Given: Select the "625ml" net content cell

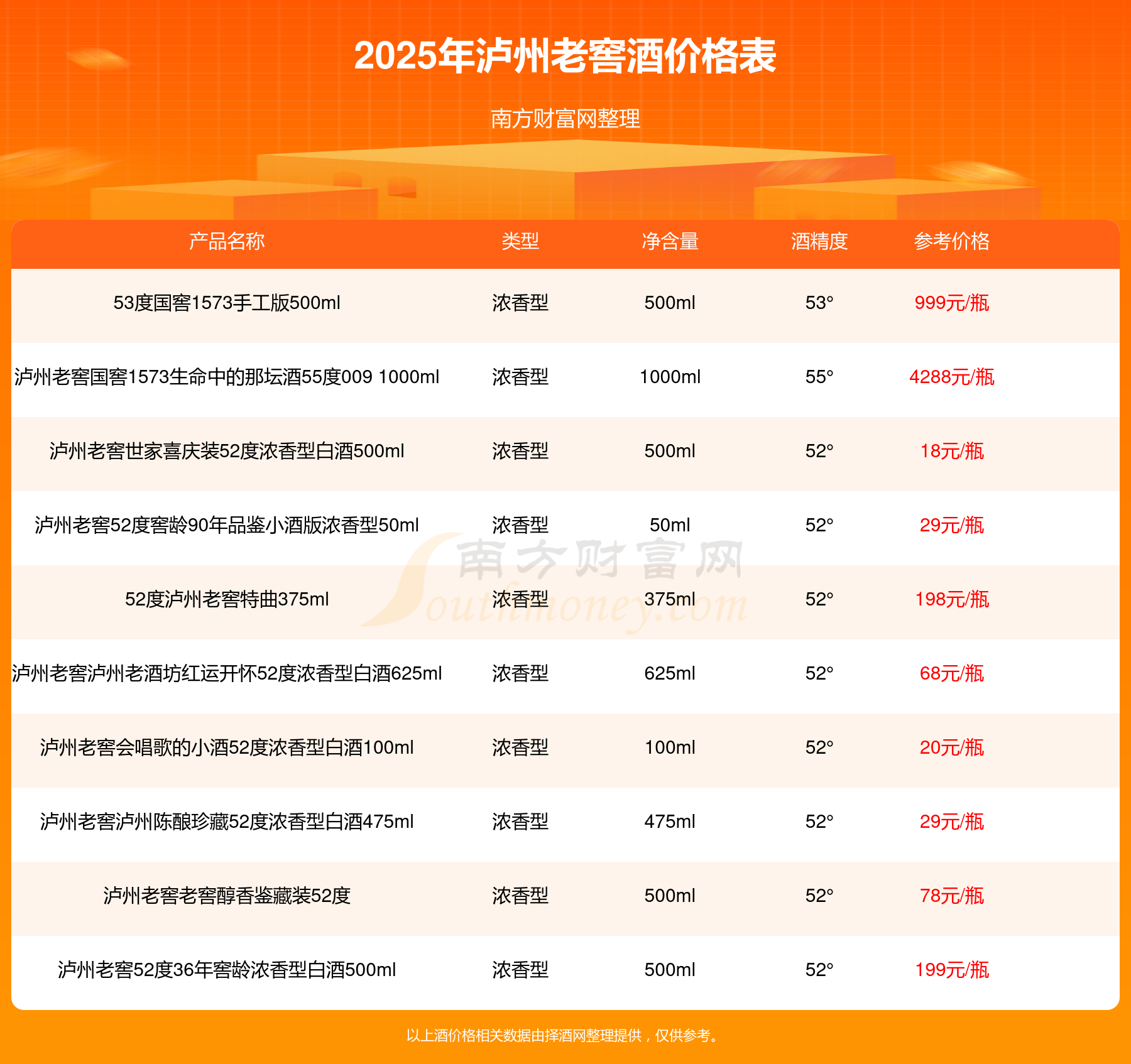Looking at the screenshot, I should (670, 673).
